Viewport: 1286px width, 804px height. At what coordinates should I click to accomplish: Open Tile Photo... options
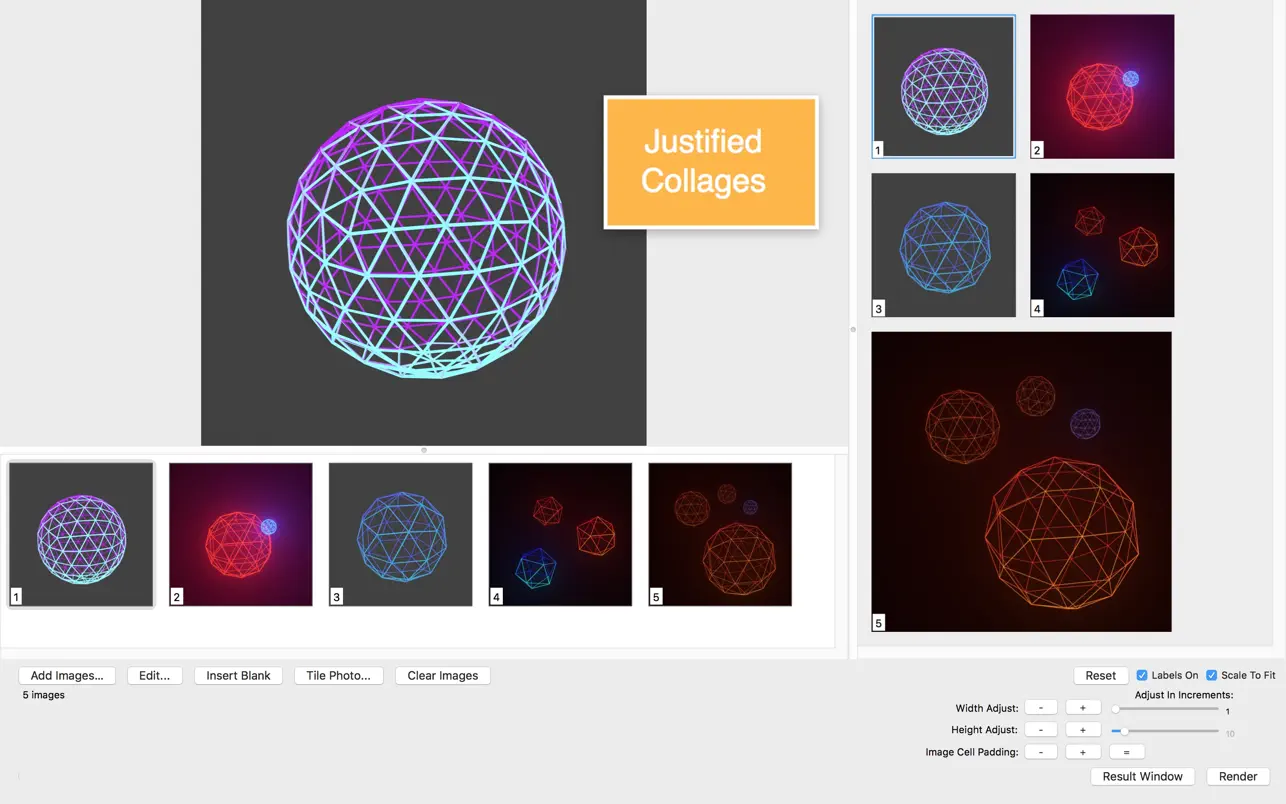pyautogui.click(x=338, y=676)
